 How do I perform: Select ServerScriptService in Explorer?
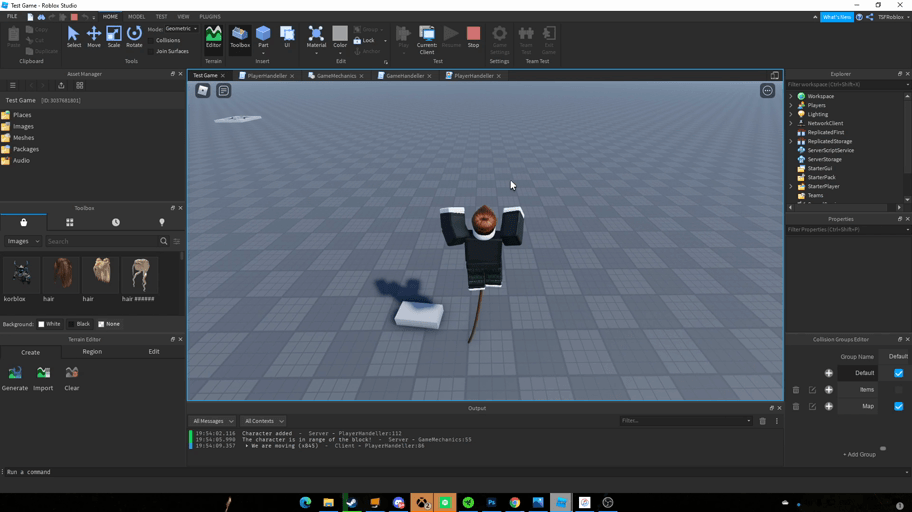pyautogui.click(x=831, y=150)
